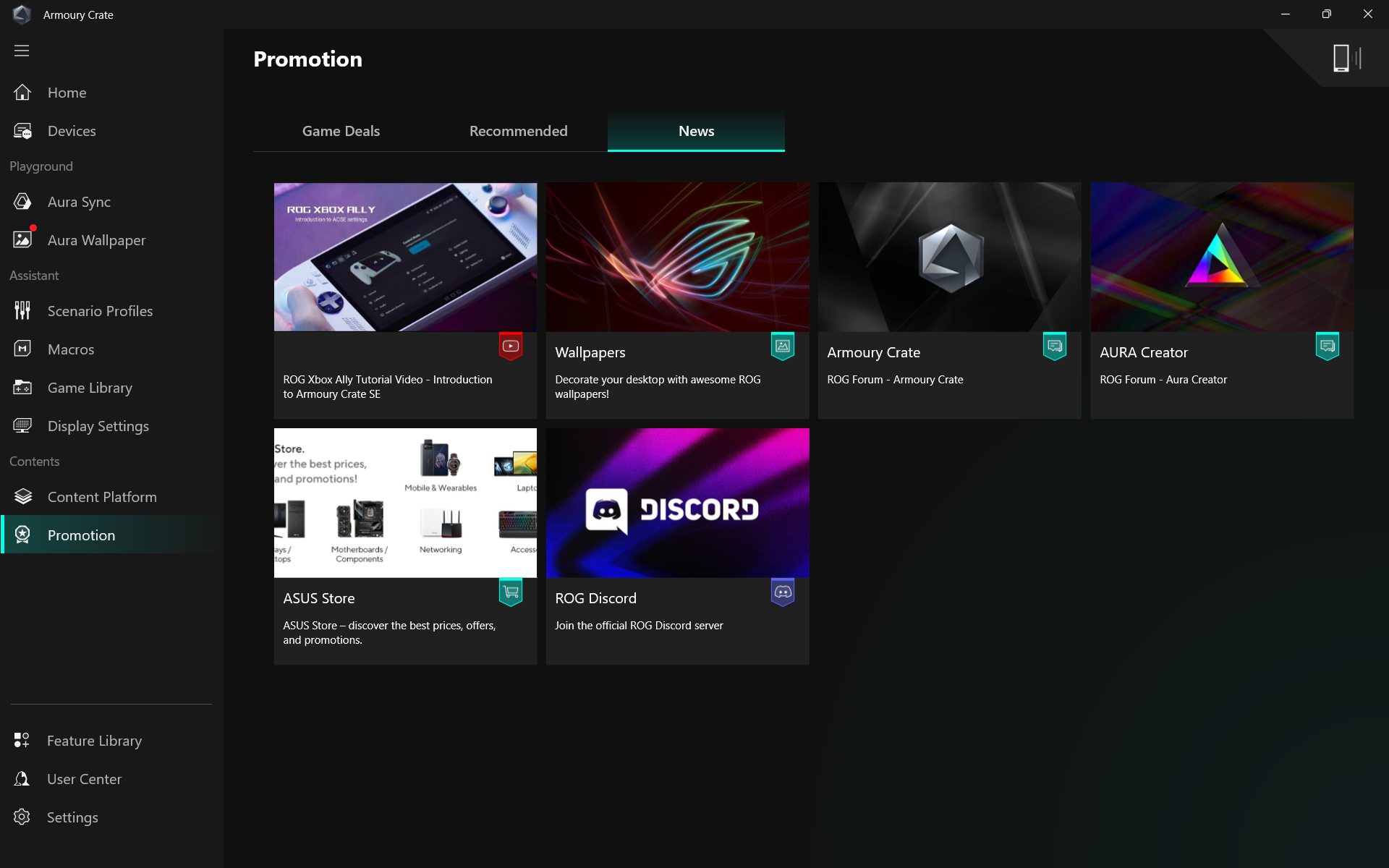
Task: Go to Home in the sidebar
Action: tap(67, 93)
